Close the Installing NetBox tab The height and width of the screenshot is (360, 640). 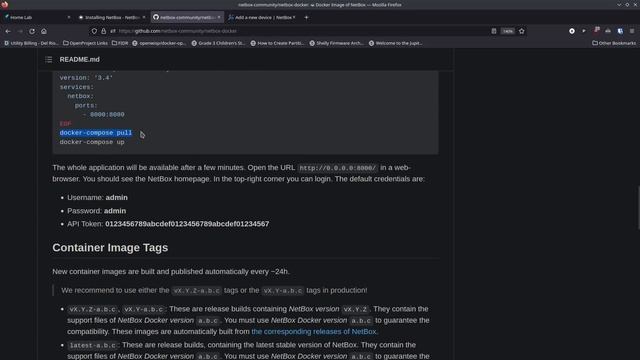pos(144,17)
